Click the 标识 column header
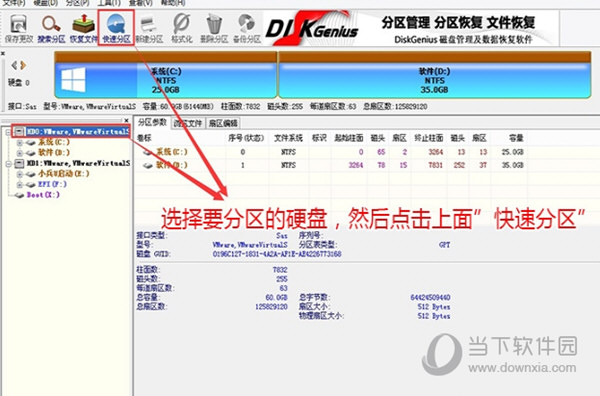This screenshot has height=396, width=600. coord(319,138)
